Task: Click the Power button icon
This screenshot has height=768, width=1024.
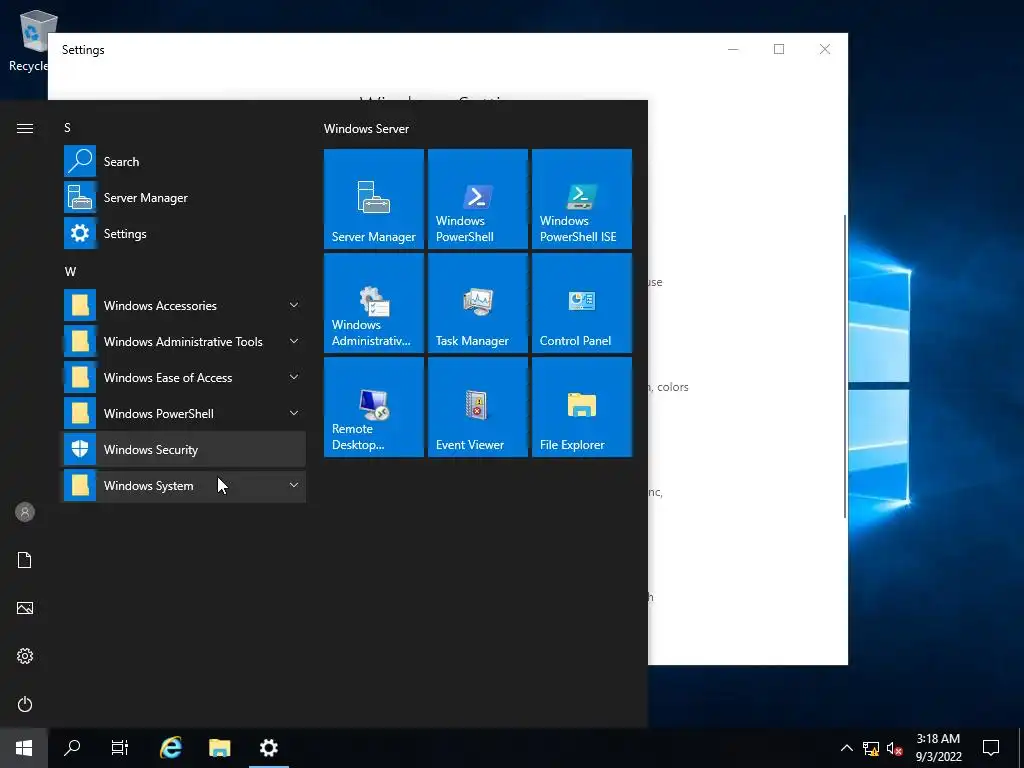Action: click(25, 704)
